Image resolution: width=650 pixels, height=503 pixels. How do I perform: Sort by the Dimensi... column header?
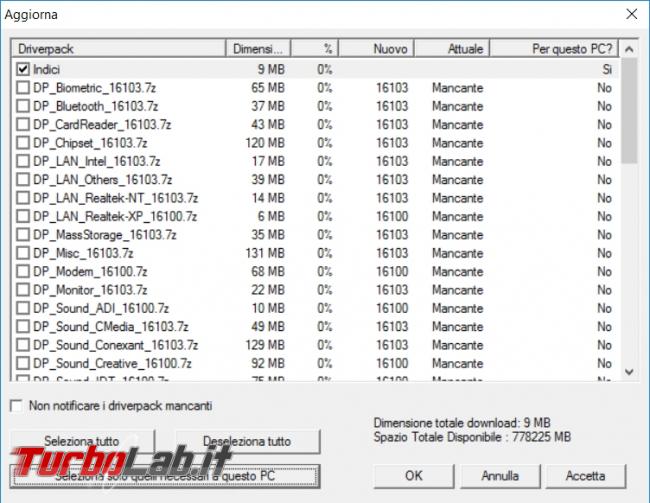(258, 49)
